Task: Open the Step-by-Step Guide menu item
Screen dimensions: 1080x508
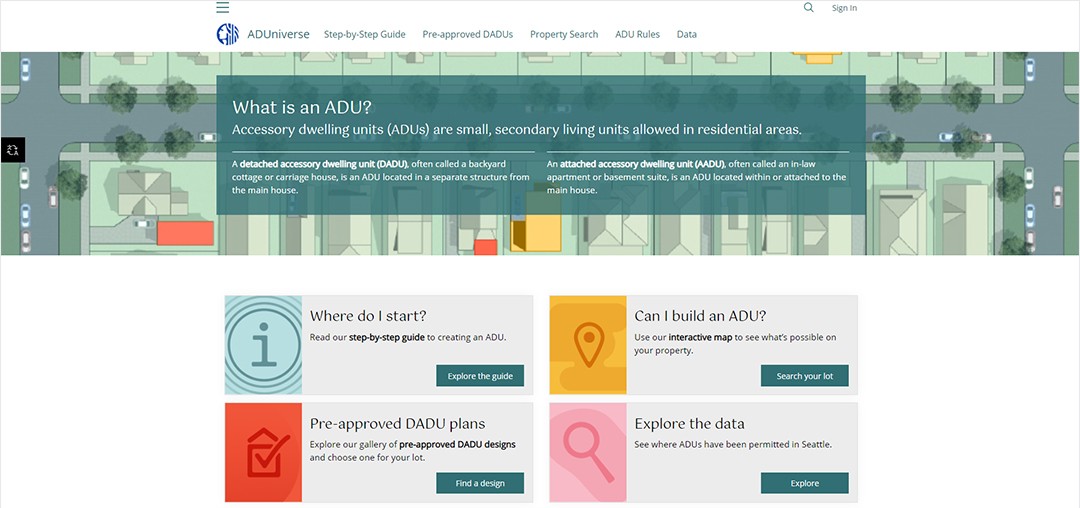Action: tap(364, 34)
